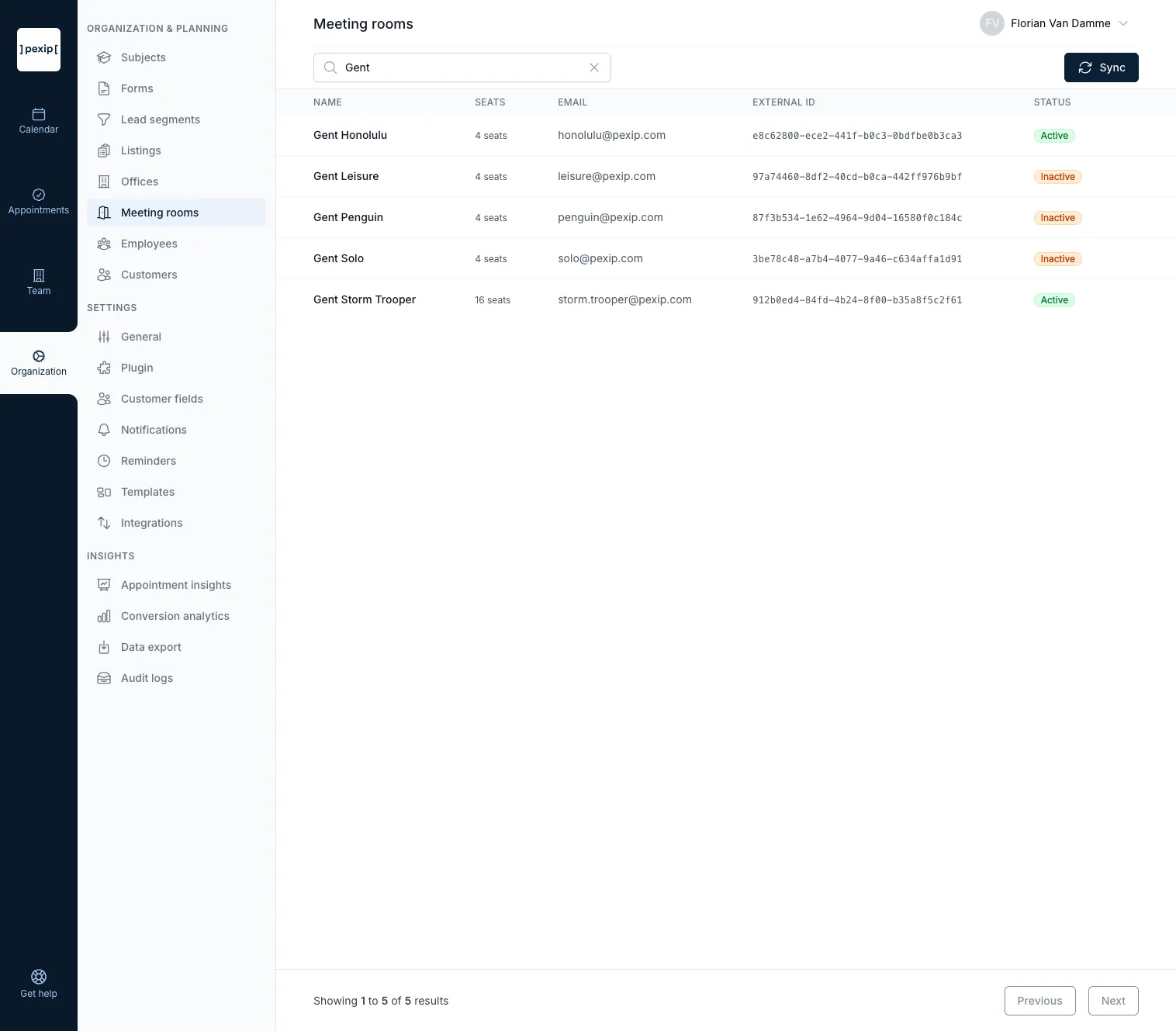The width and height of the screenshot is (1176, 1031).
Task: Click the Lead segments funnel icon
Action: coord(104,119)
